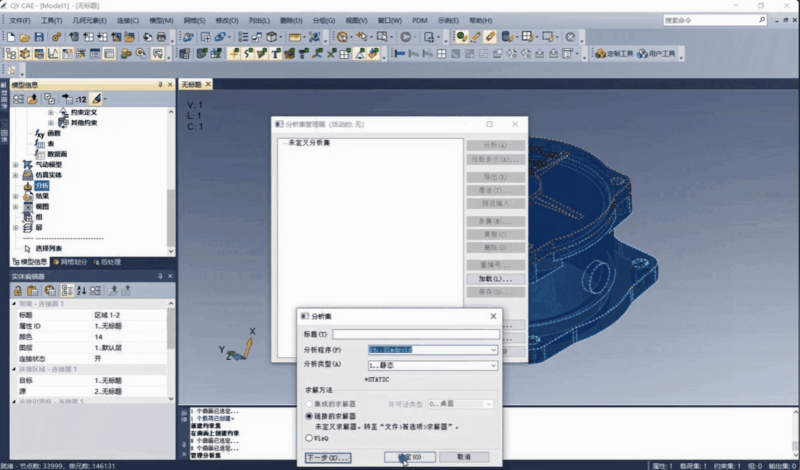Click the Print icon in top toolbar

(x=161, y=37)
